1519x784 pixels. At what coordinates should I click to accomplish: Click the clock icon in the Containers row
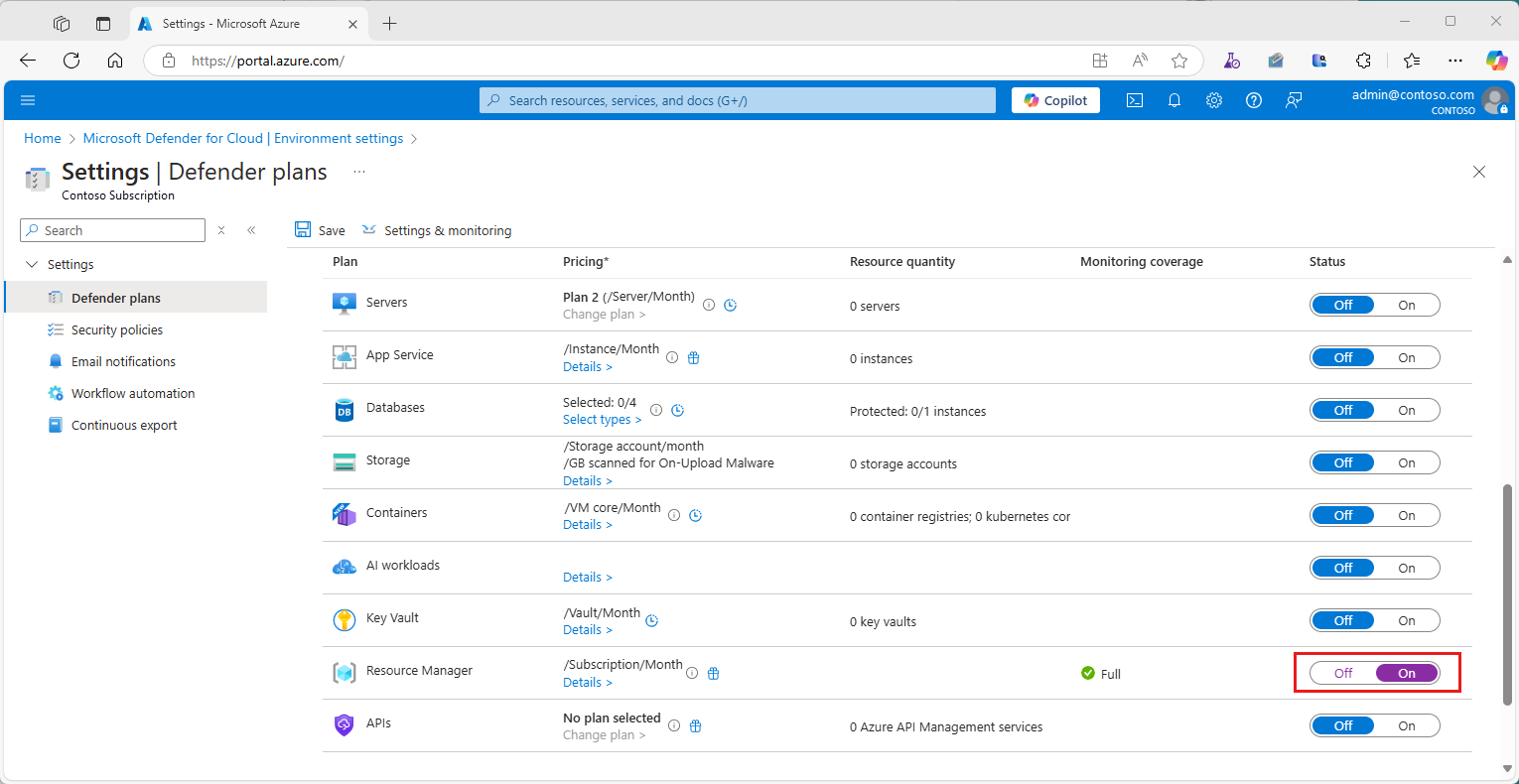click(696, 515)
